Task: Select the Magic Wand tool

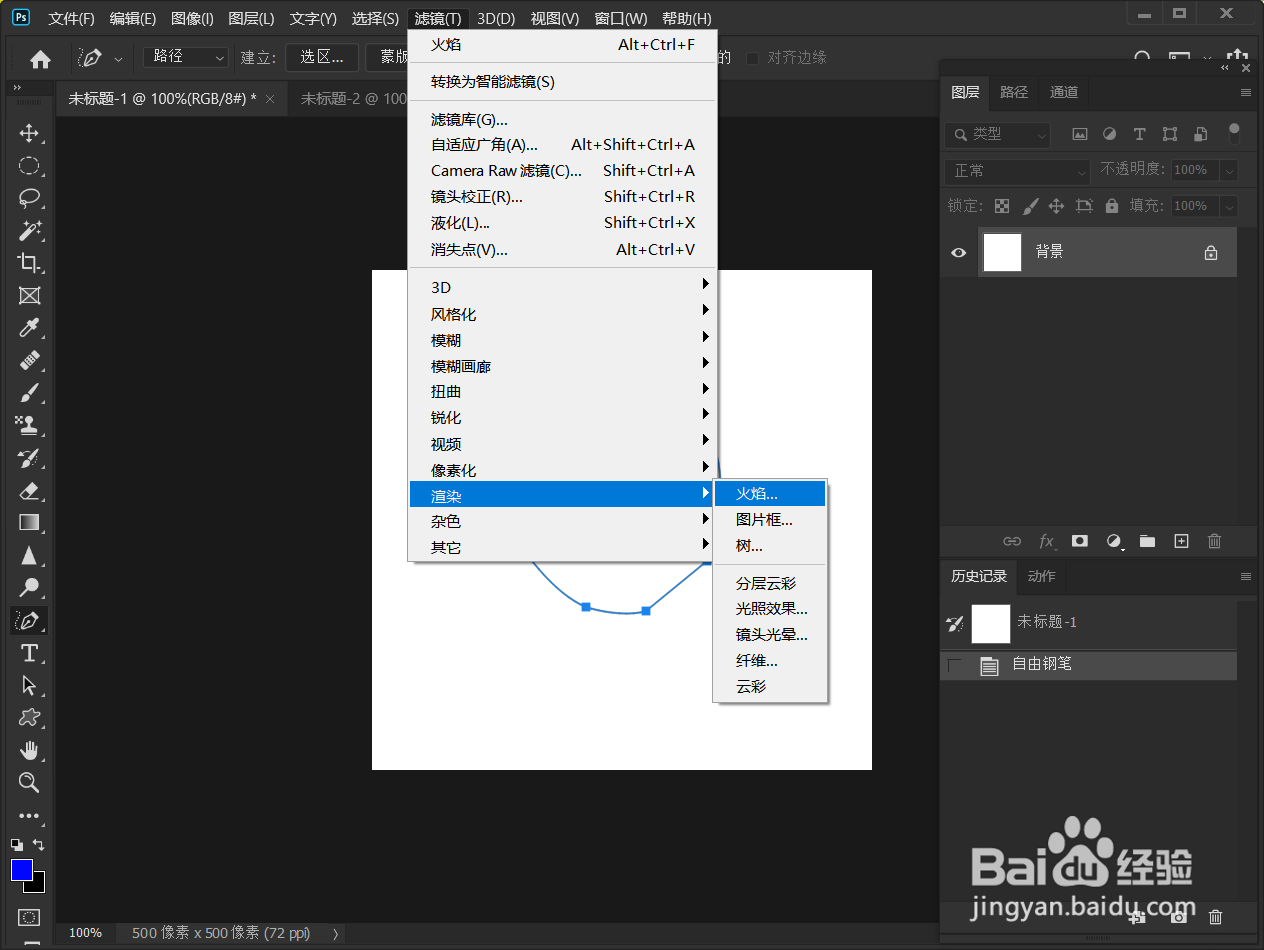Action: click(29, 231)
